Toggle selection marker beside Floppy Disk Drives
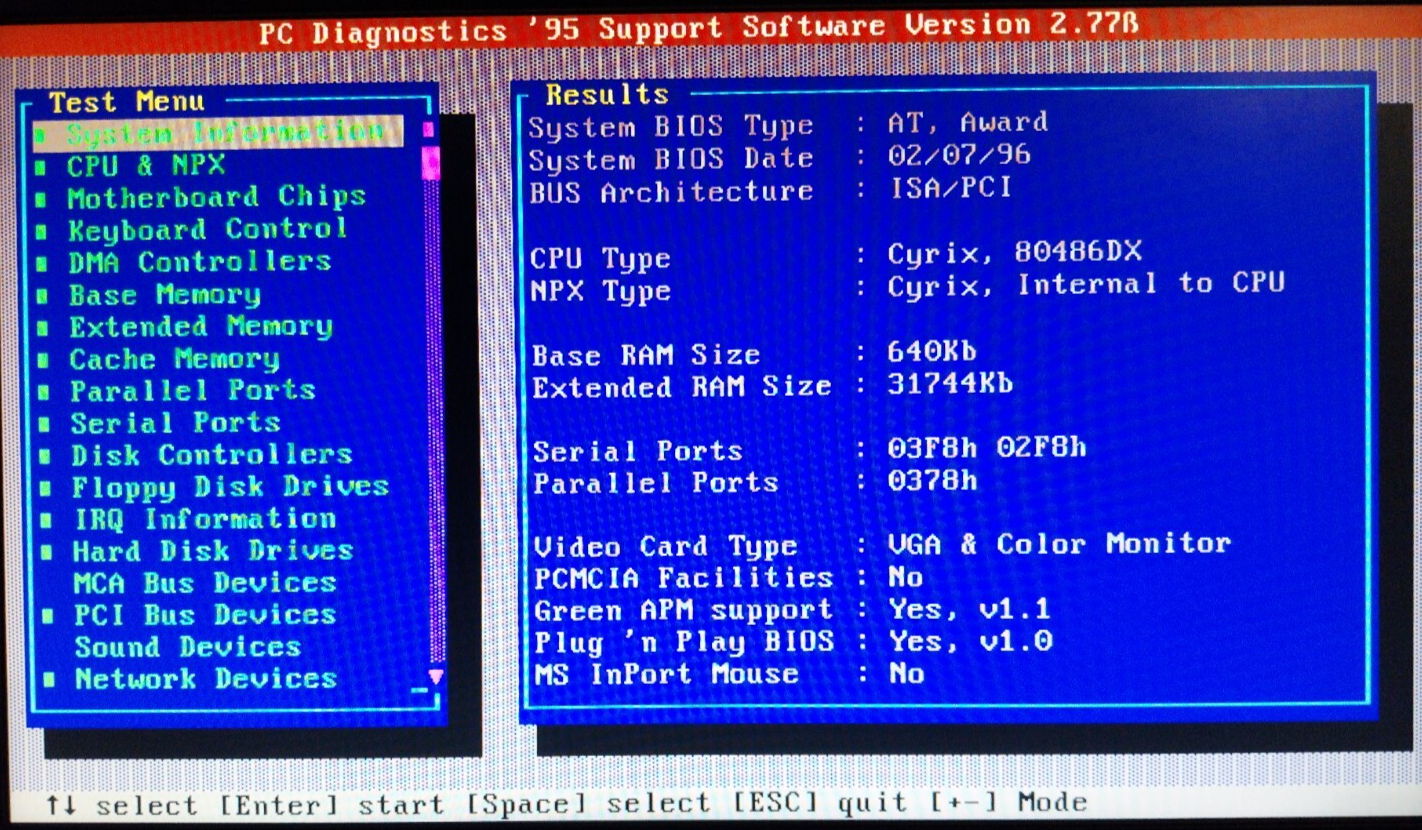Screen dimensions: 1422x830 click(x=45, y=489)
